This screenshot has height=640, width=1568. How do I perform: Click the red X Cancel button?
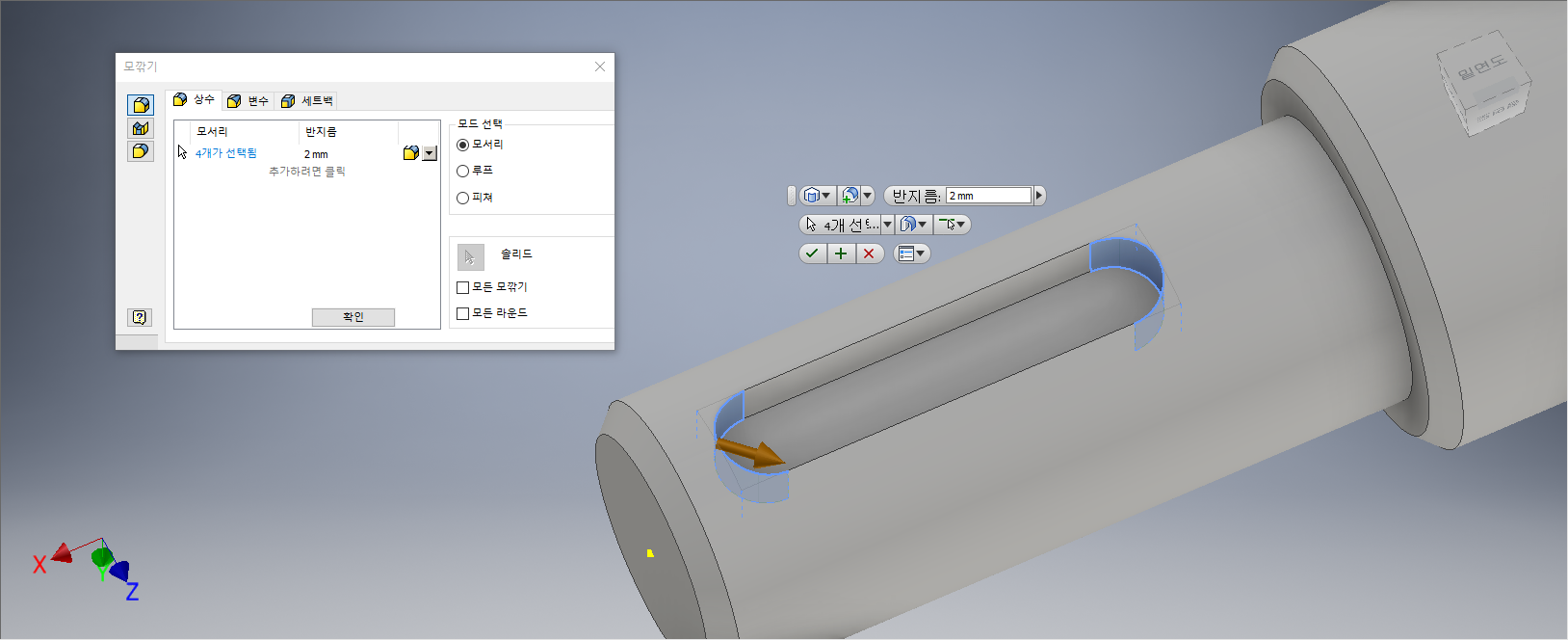[869, 253]
